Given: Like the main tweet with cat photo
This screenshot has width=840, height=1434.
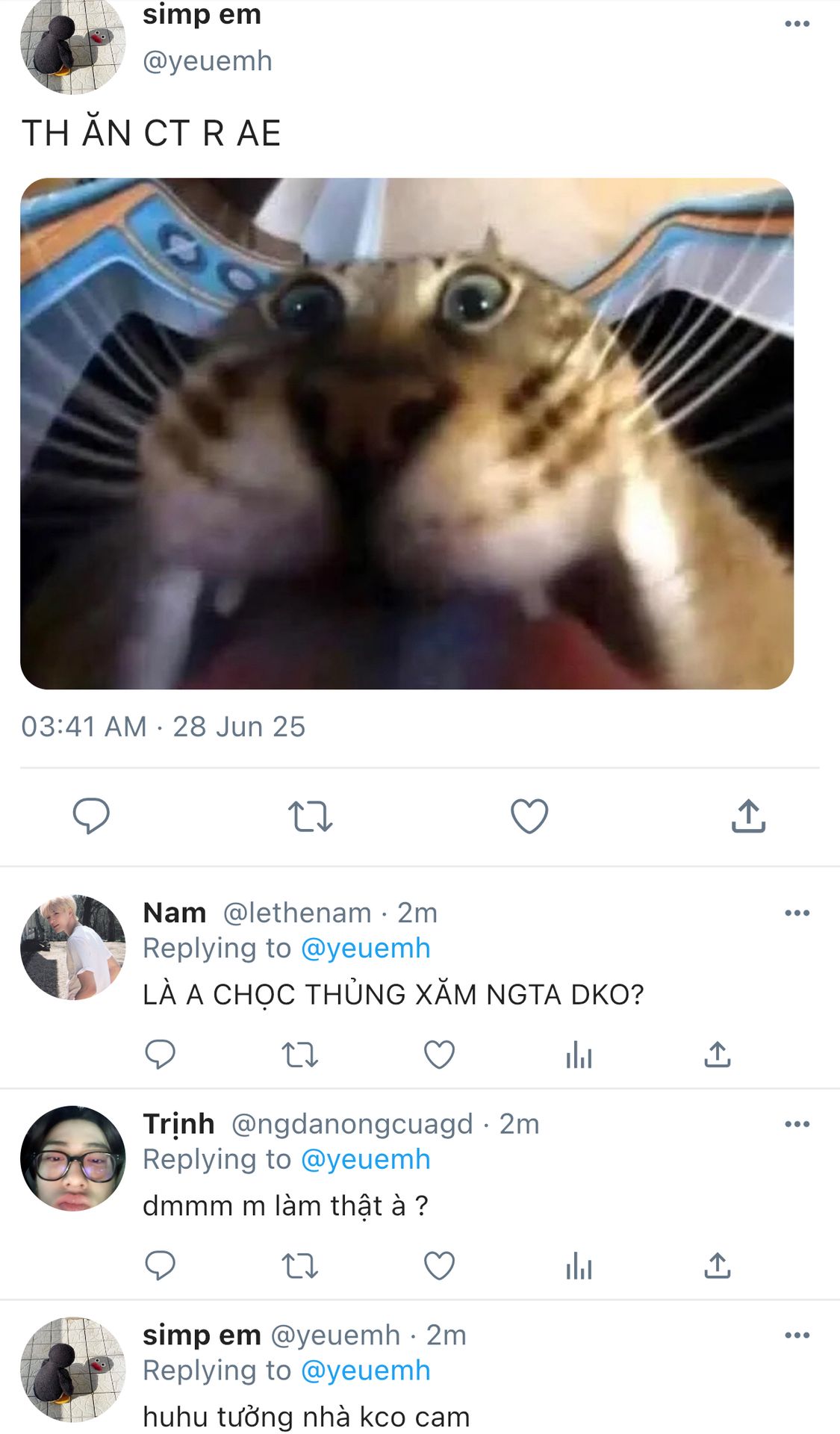Looking at the screenshot, I should pyautogui.click(x=529, y=816).
